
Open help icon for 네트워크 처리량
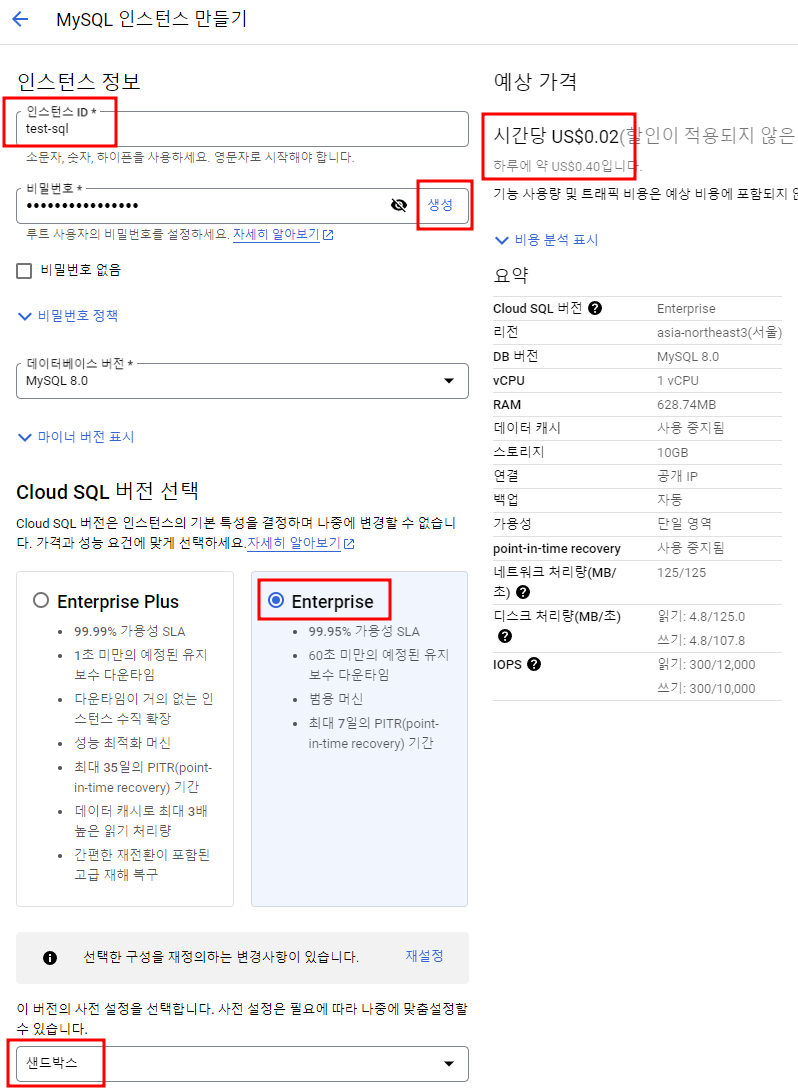[523, 592]
